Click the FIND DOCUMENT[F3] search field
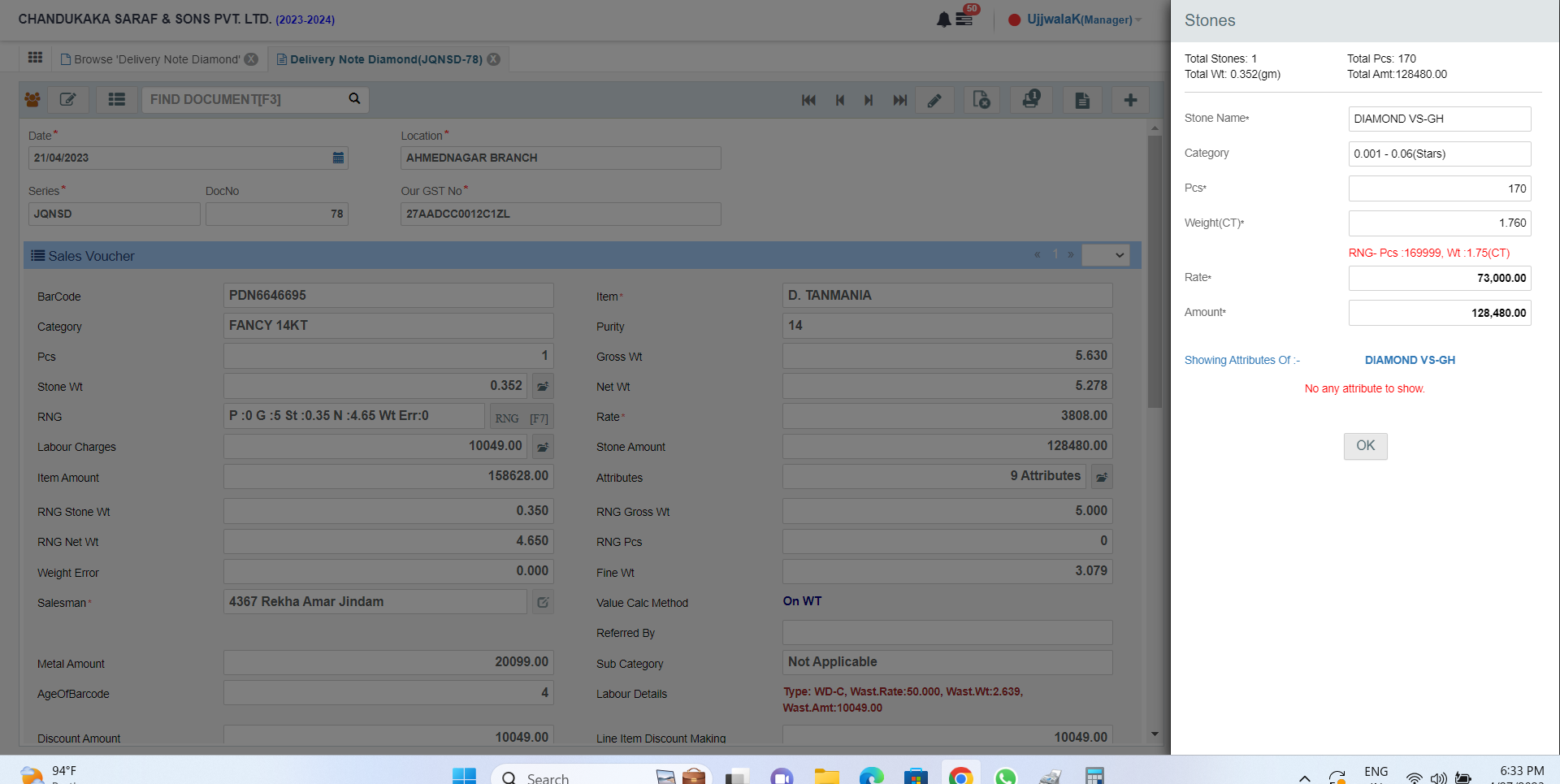This screenshot has height=784, width=1560. (244, 99)
